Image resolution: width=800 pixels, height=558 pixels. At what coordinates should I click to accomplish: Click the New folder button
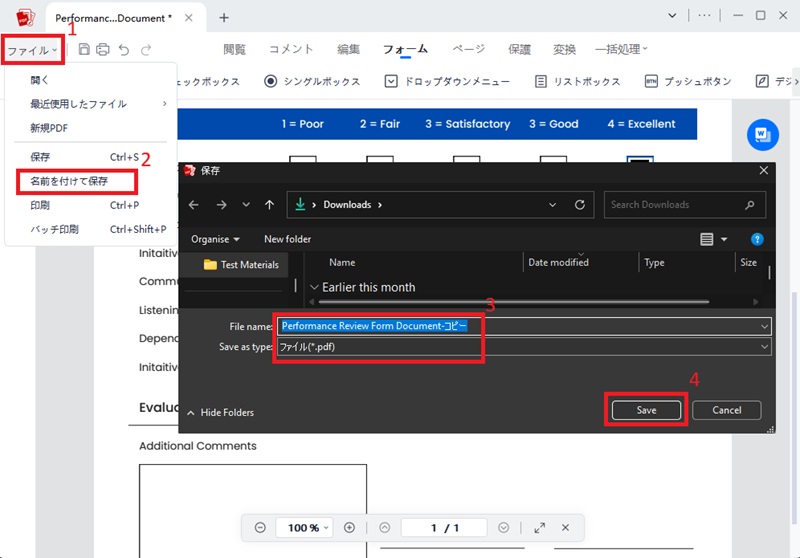(287, 239)
